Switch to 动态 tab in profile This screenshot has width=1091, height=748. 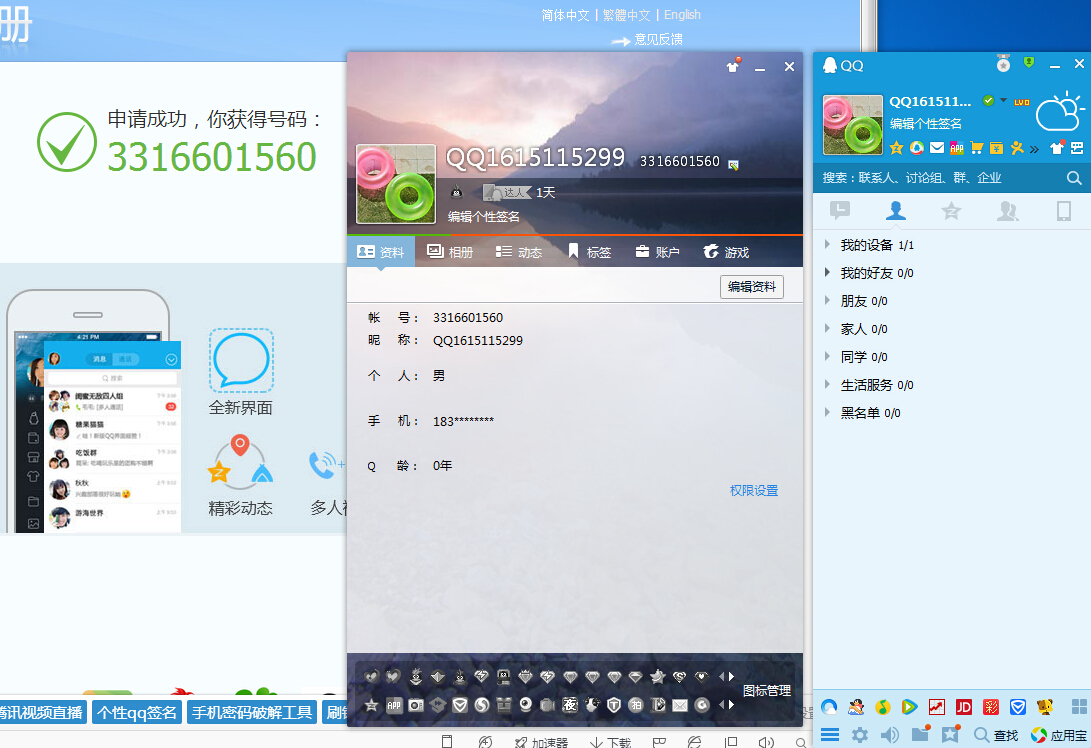coord(518,252)
